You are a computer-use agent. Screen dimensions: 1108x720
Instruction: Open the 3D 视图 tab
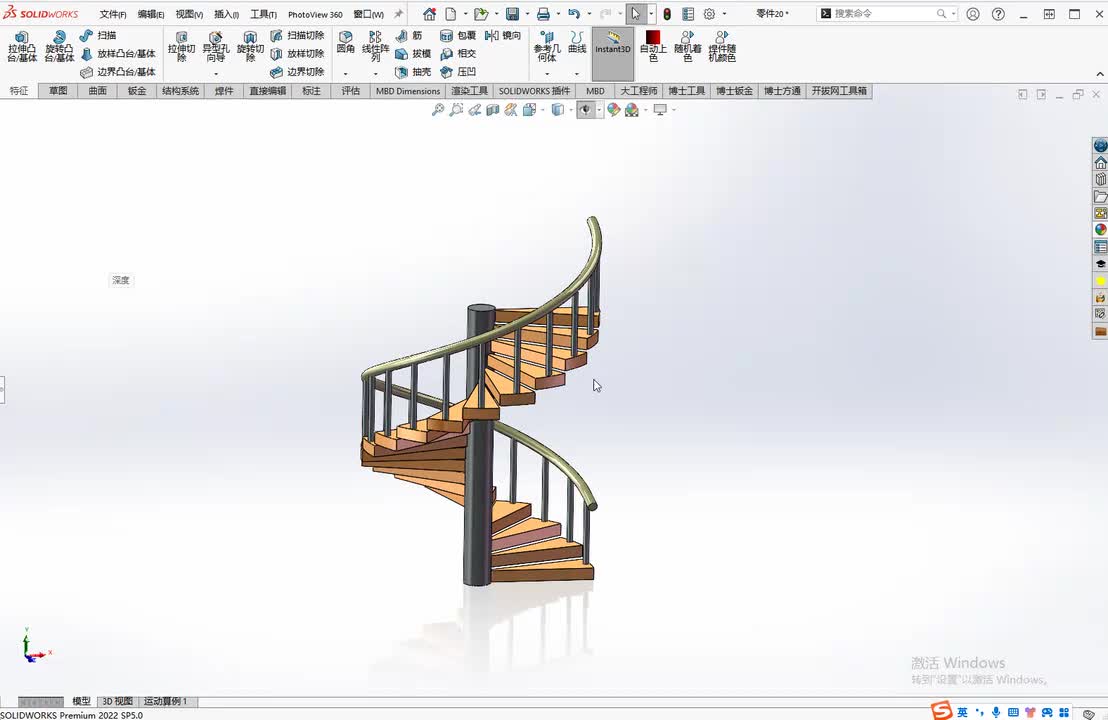click(x=117, y=702)
